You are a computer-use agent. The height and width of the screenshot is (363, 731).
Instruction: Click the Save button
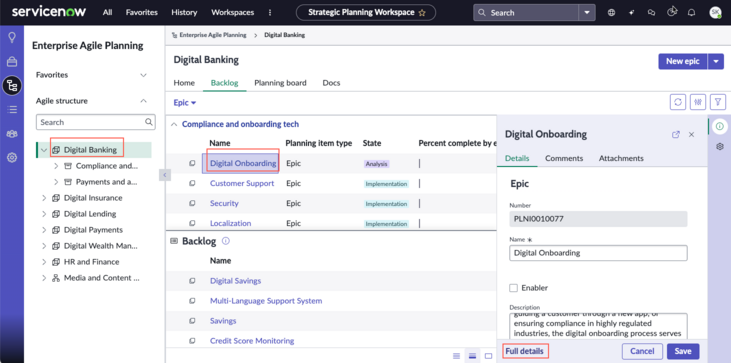[x=683, y=351]
